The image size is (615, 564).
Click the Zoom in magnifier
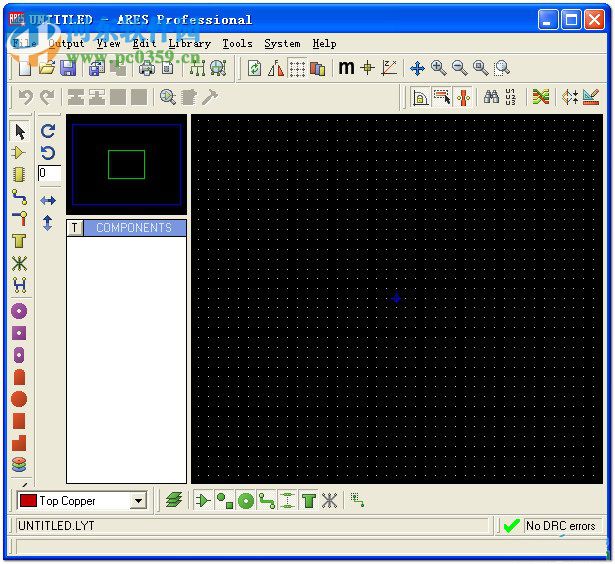point(439,68)
